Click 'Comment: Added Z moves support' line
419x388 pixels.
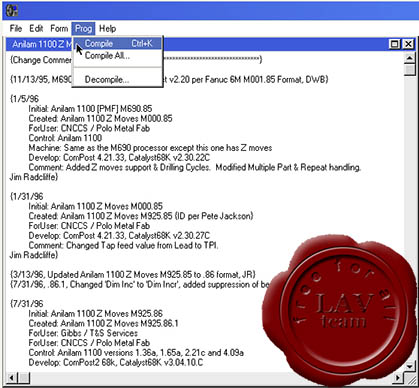click(x=195, y=167)
